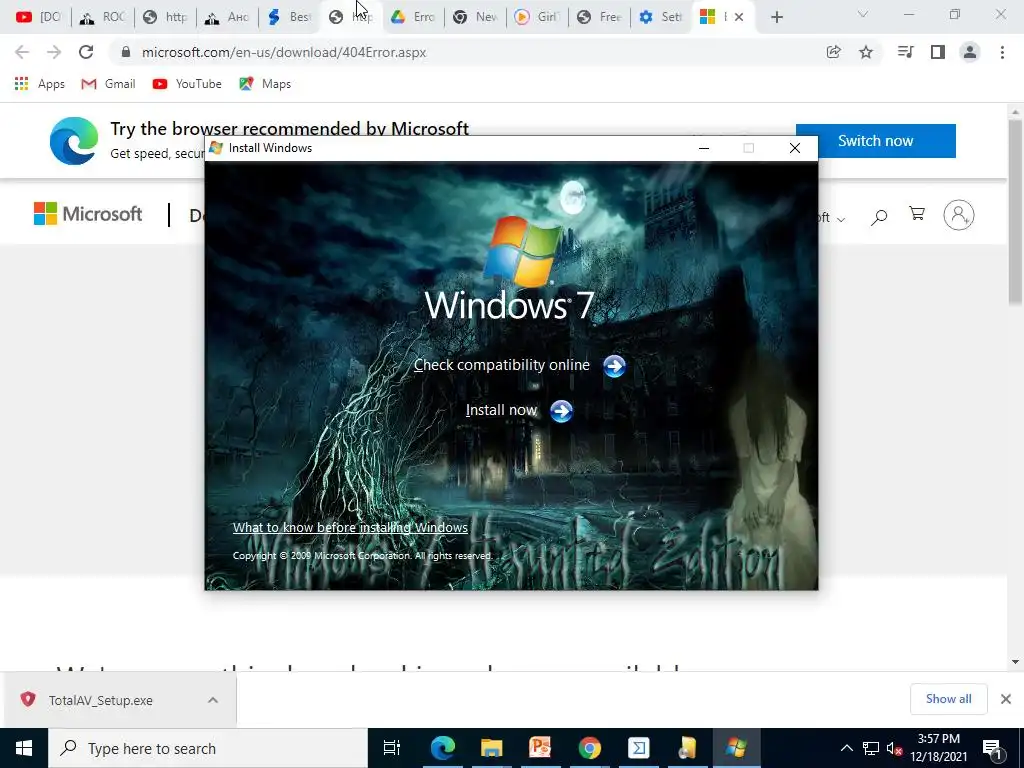Open the Best browser tab
The image size is (1024, 768).
(x=291, y=17)
